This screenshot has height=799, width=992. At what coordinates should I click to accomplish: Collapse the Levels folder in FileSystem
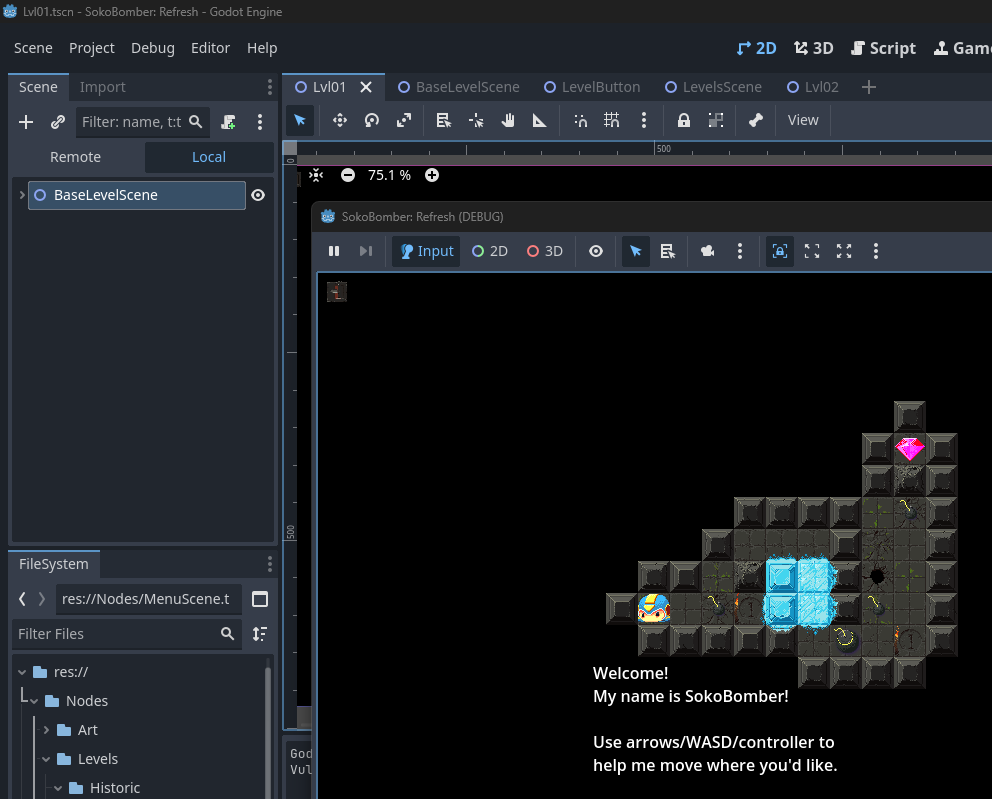(46, 759)
